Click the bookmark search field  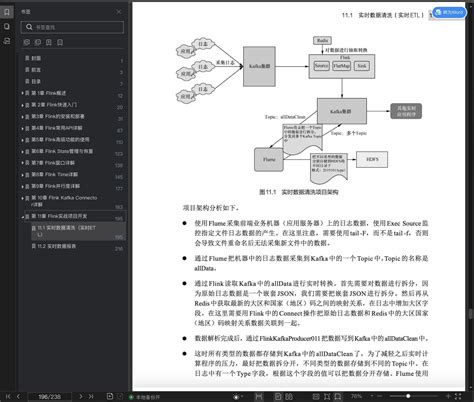(72, 27)
